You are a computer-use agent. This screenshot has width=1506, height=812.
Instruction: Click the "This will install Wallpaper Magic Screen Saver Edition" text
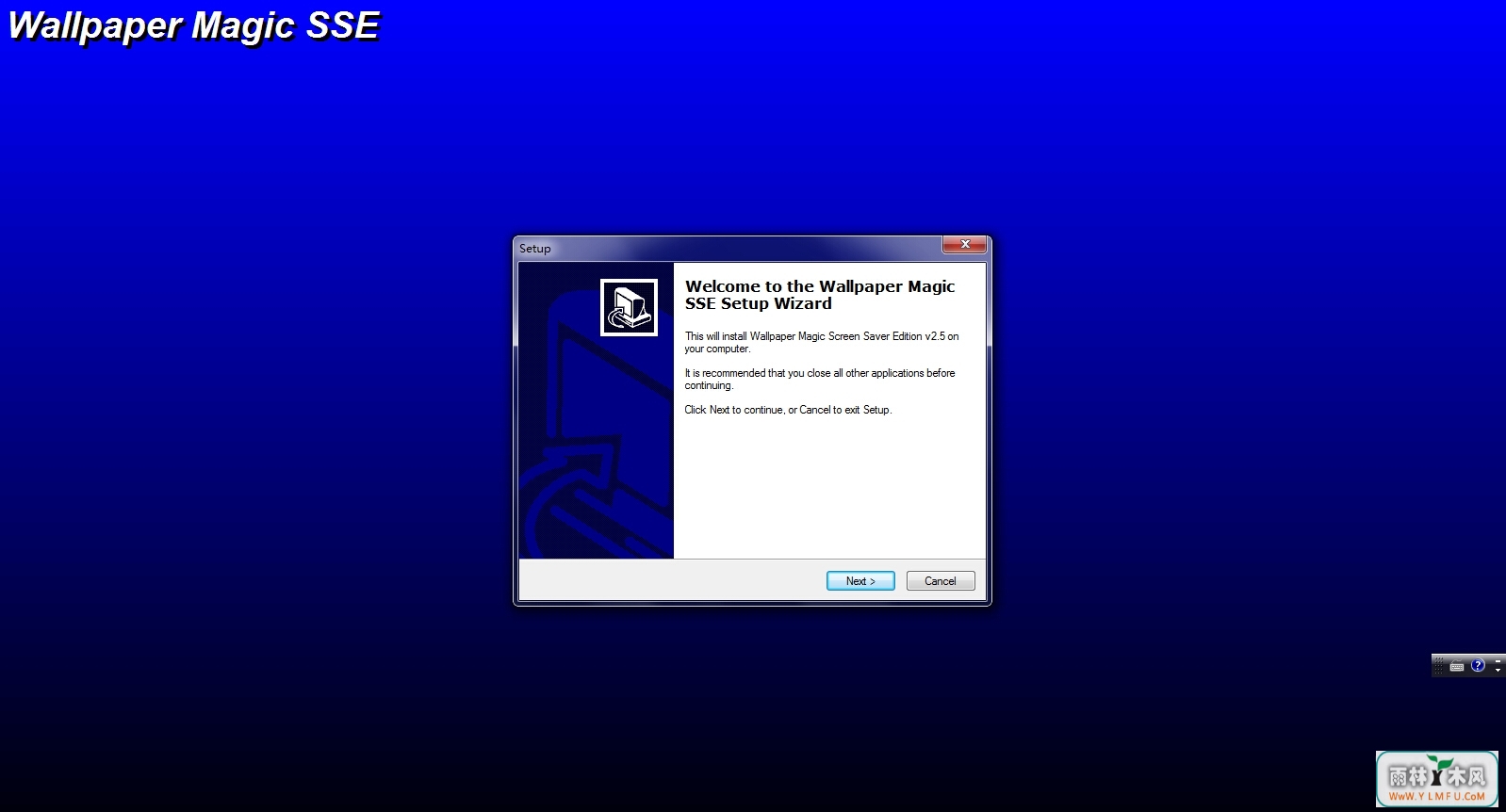[x=822, y=342]
